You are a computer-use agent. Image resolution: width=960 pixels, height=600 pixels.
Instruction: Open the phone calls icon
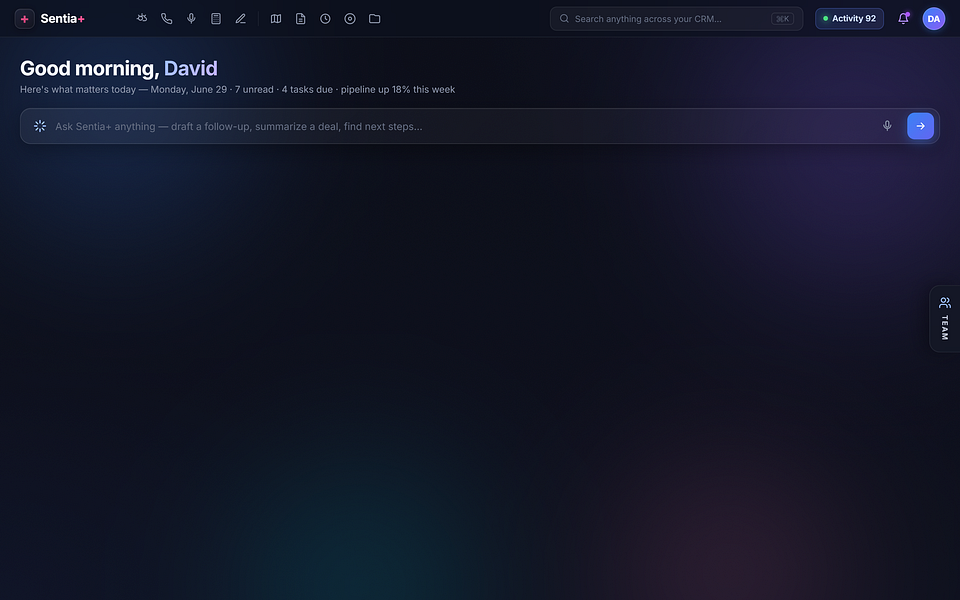point(167,18)
